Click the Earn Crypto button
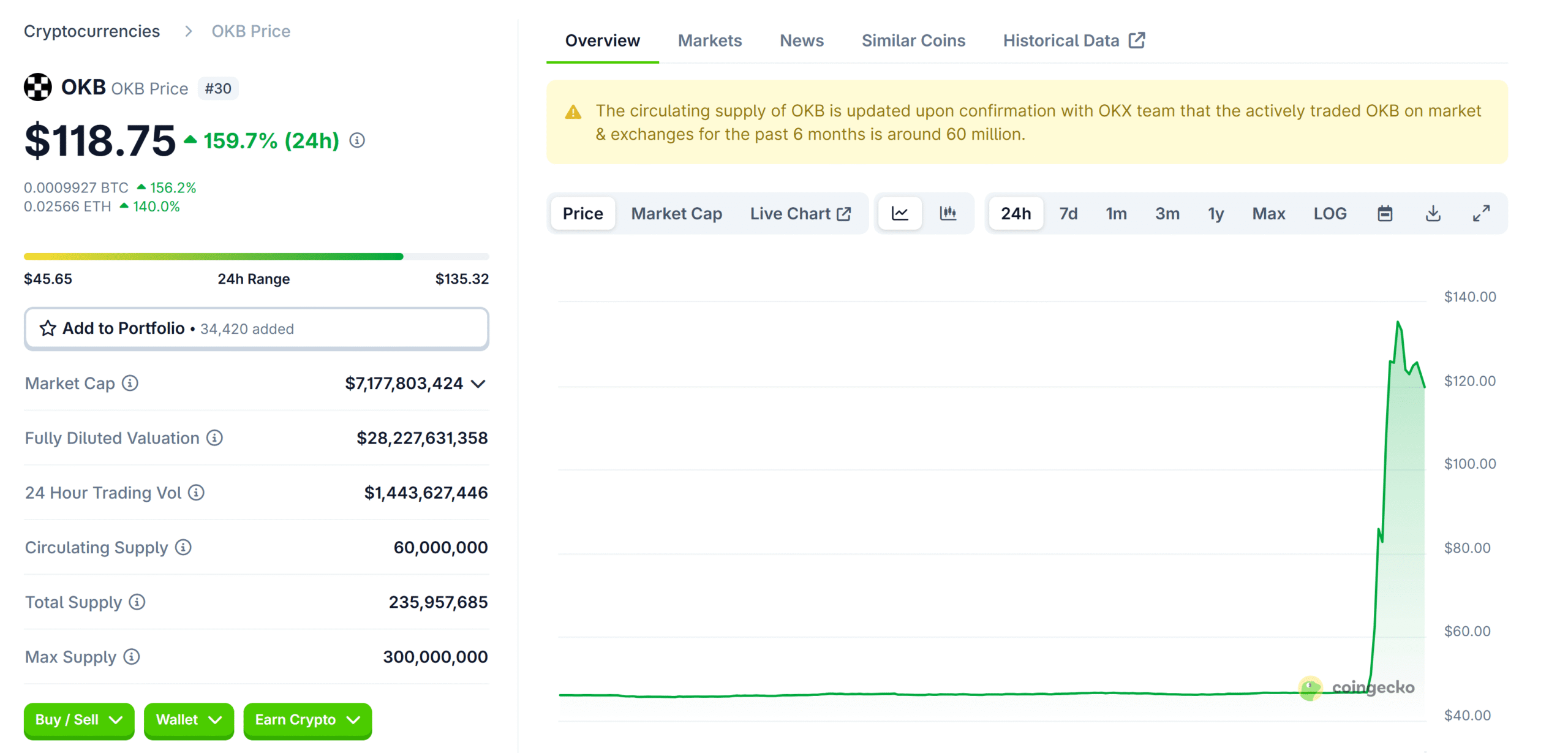 tap(307, 720)
